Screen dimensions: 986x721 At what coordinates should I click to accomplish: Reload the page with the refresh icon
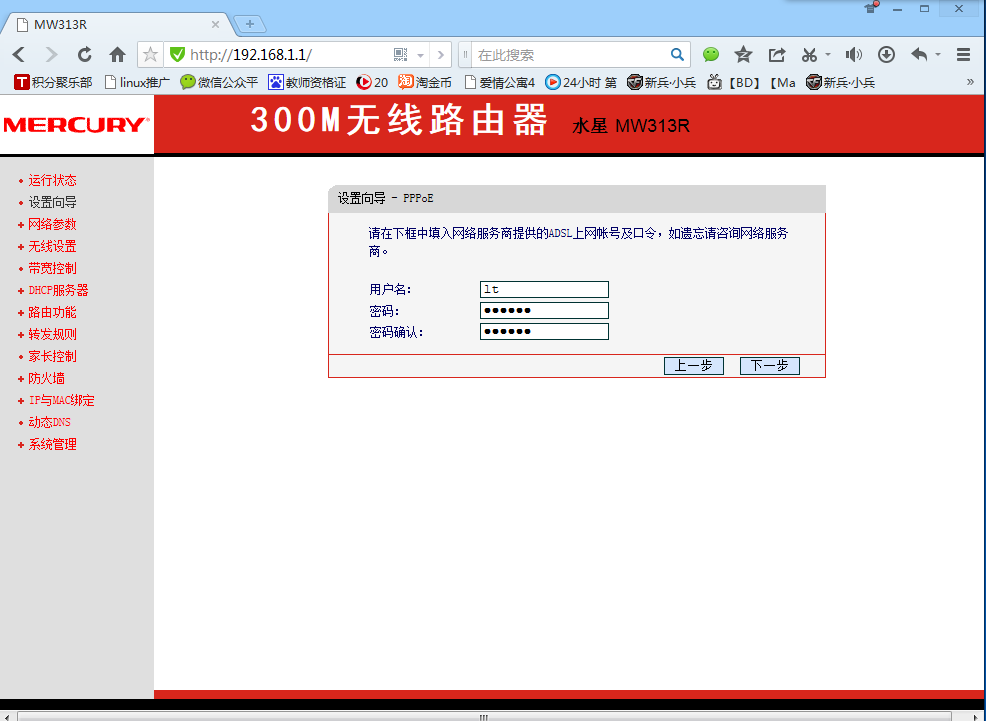click(84, 55)
